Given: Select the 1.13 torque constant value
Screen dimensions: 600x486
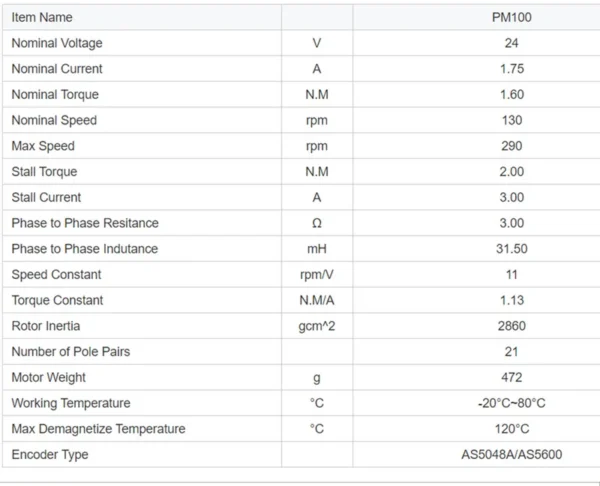Looking at the screenshot, I should pos(512,300).
